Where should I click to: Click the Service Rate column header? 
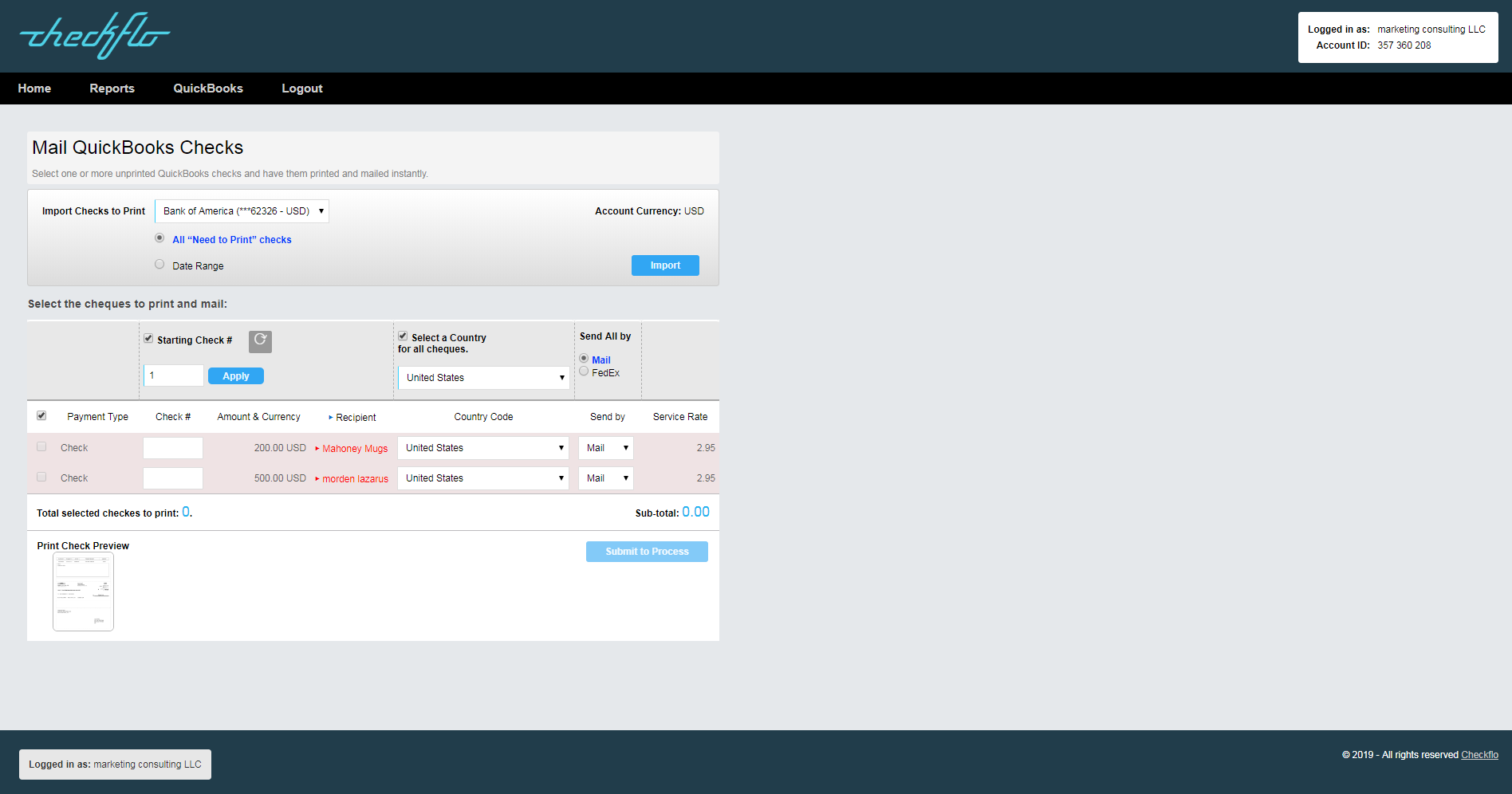coord(680,417)
